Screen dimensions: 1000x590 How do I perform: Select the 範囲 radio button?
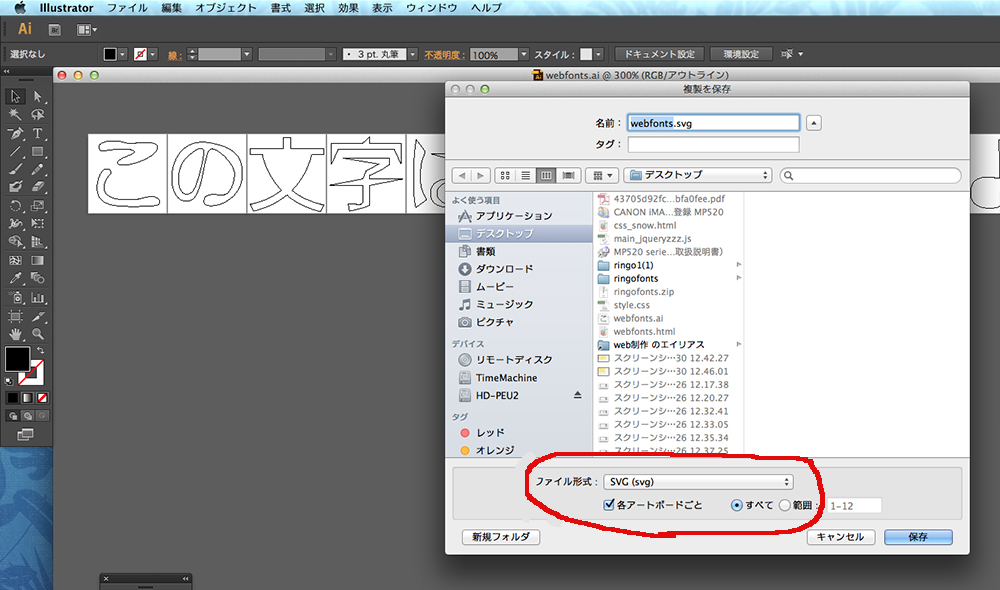pos(784,505)
